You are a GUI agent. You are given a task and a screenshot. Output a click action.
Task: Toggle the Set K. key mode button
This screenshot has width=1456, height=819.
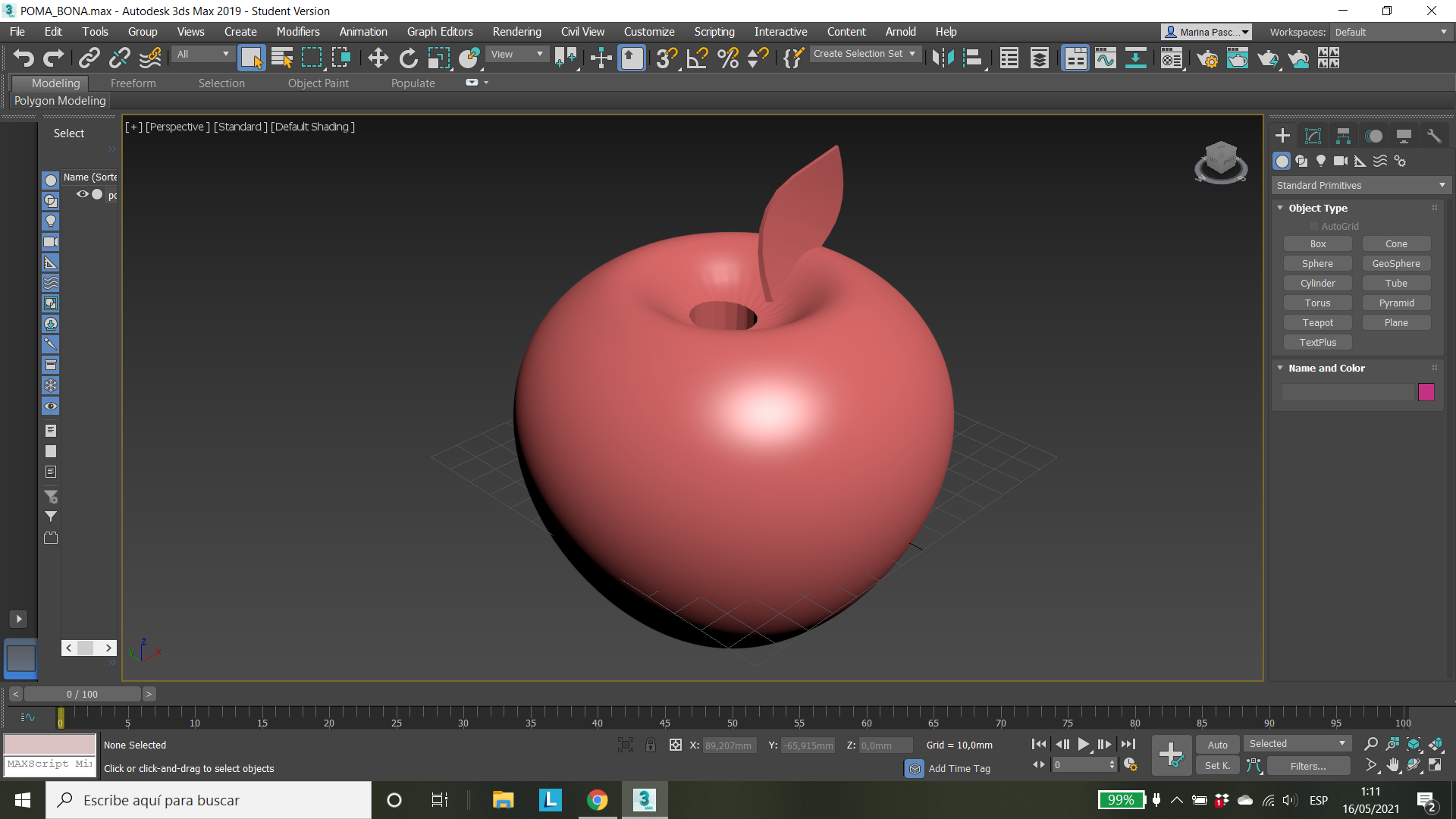tap(1217, 766)
